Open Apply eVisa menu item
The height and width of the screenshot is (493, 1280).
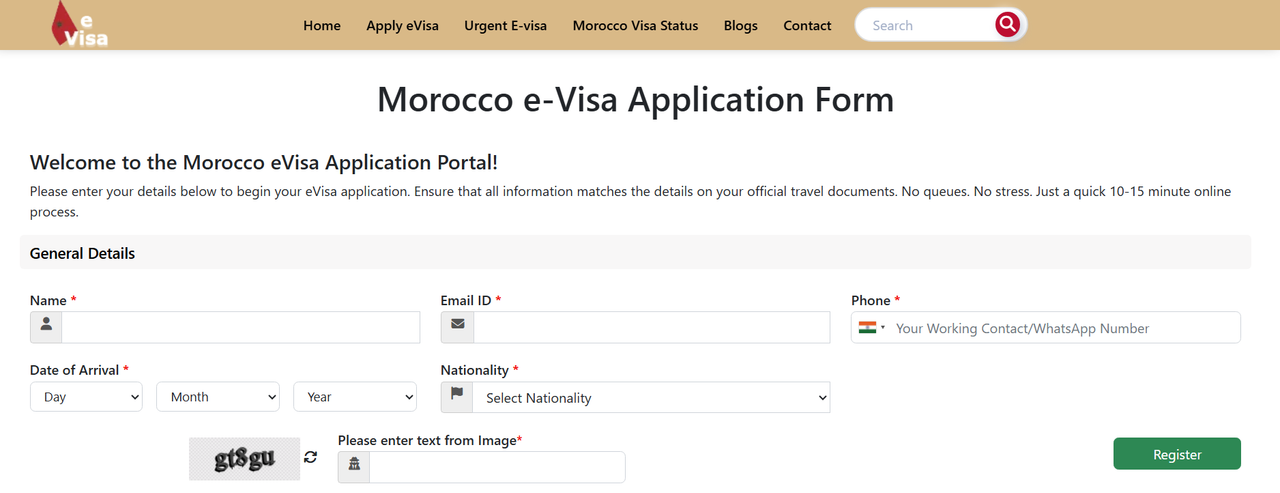(402, 26)
